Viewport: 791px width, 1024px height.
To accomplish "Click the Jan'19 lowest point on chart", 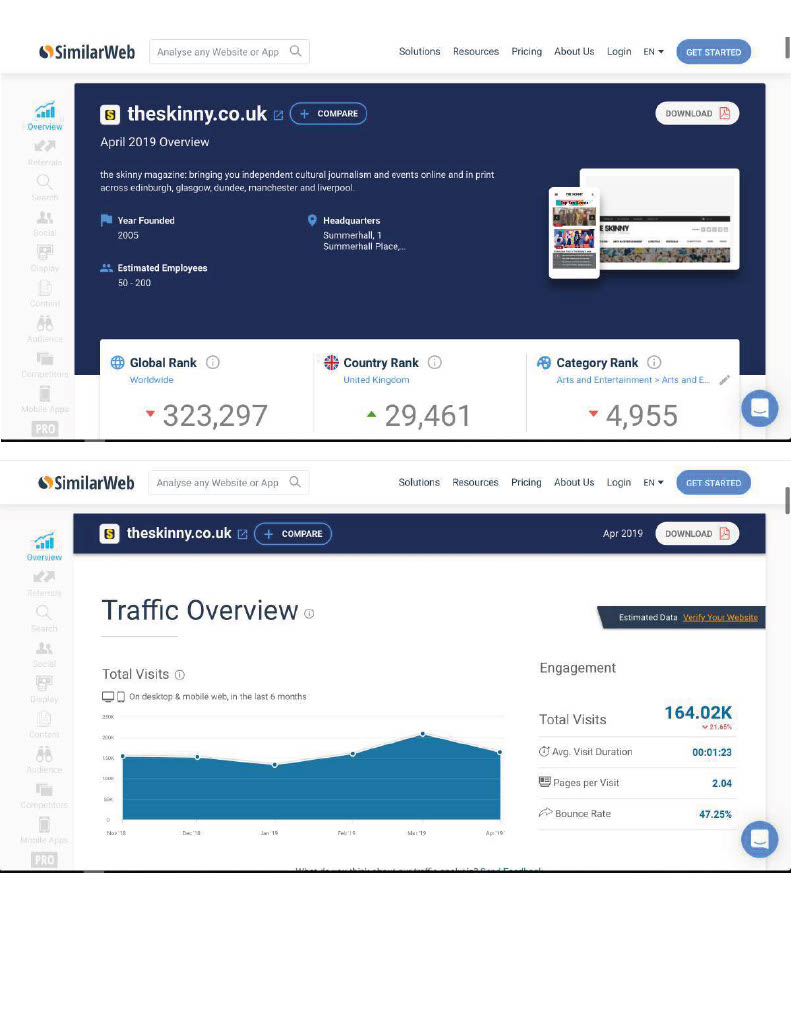I will pyautogui.click(x=275, y=765).
